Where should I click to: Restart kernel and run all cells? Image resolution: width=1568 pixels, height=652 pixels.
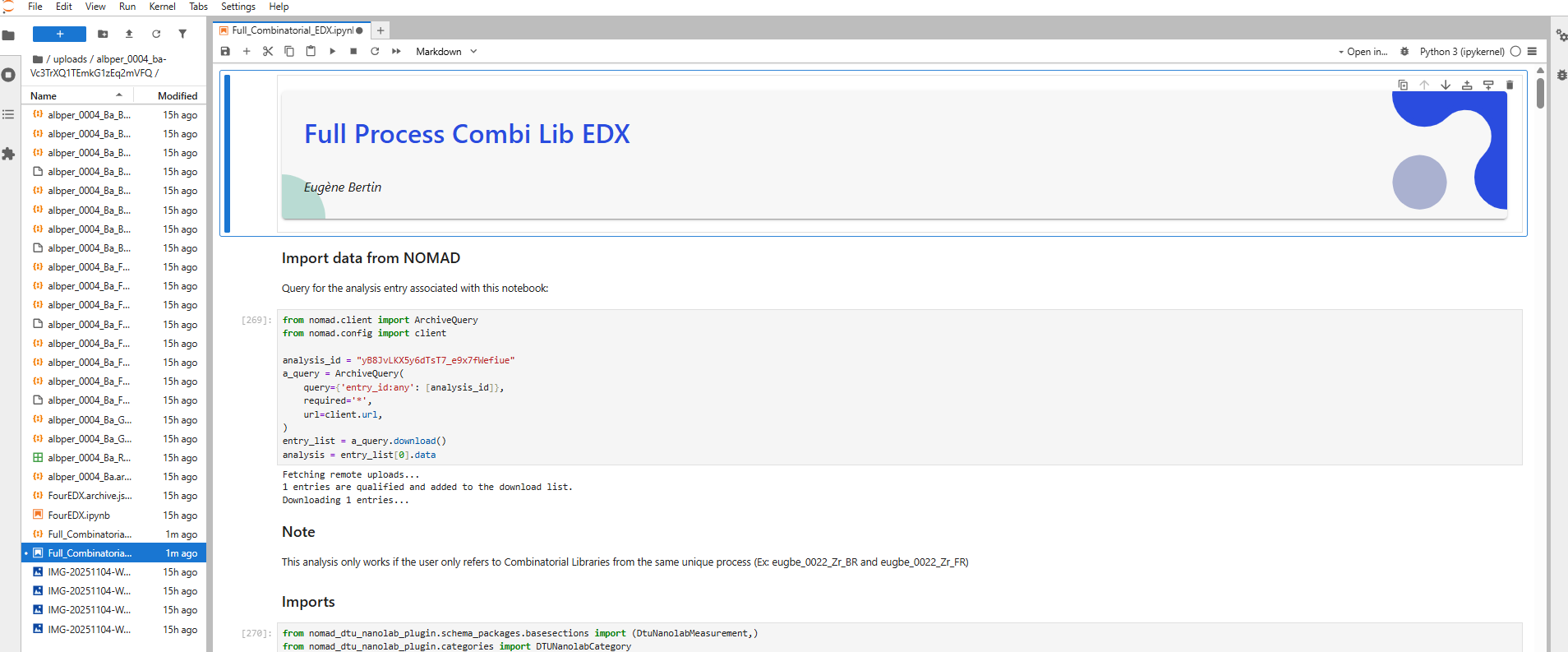[396, 52]
